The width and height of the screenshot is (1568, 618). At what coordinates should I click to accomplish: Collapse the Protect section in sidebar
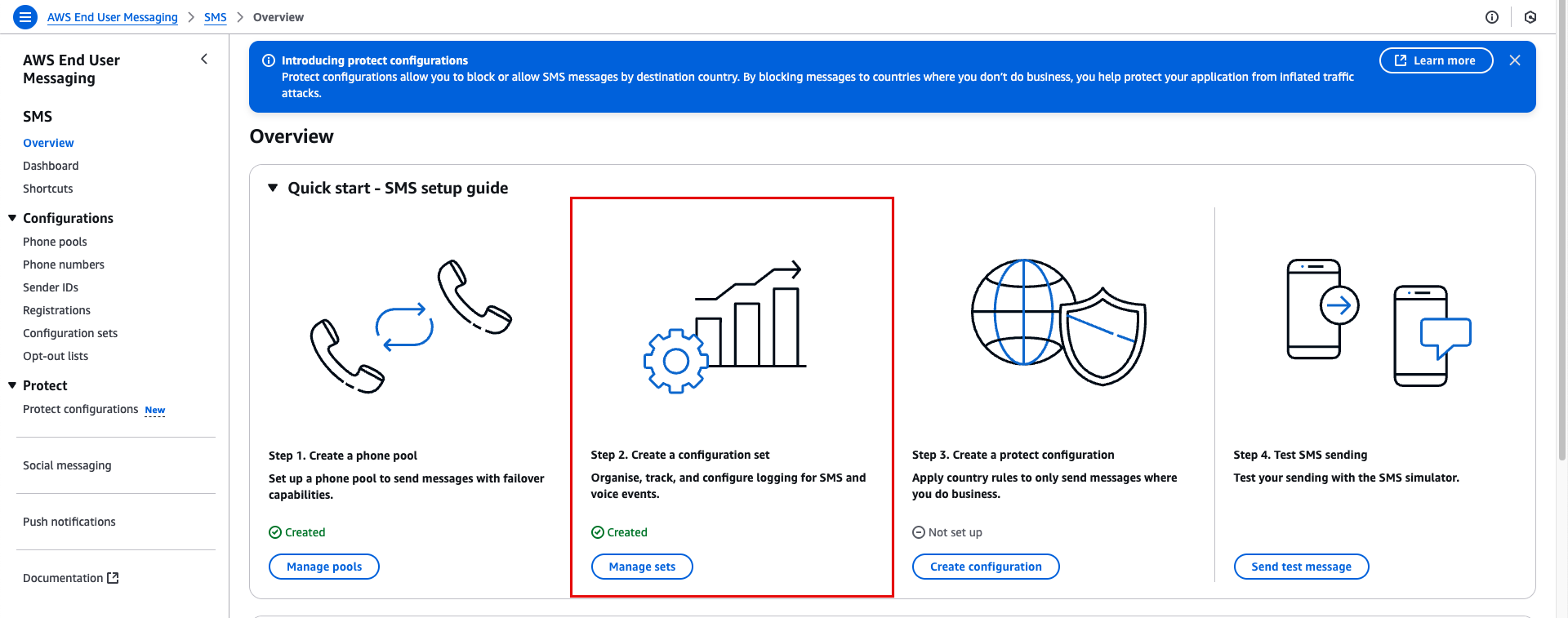point(12,385)
